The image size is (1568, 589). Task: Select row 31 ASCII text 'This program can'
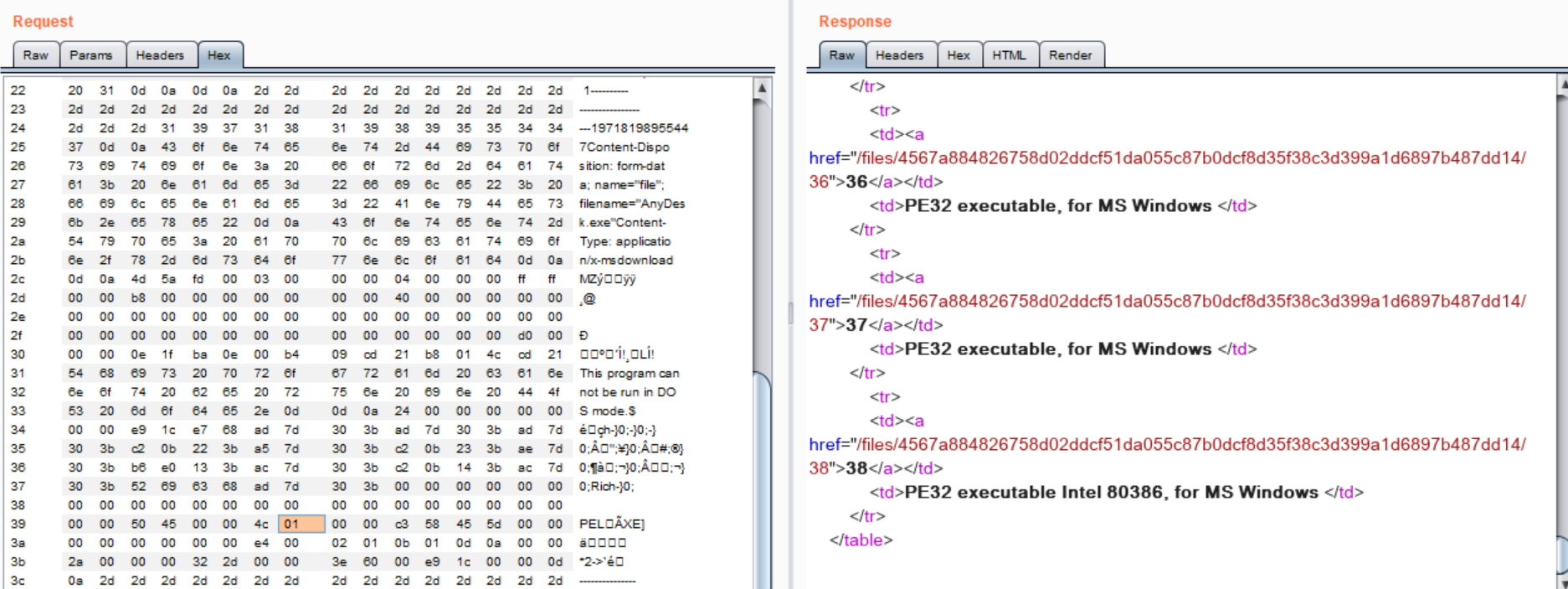(x=629, y=374)
